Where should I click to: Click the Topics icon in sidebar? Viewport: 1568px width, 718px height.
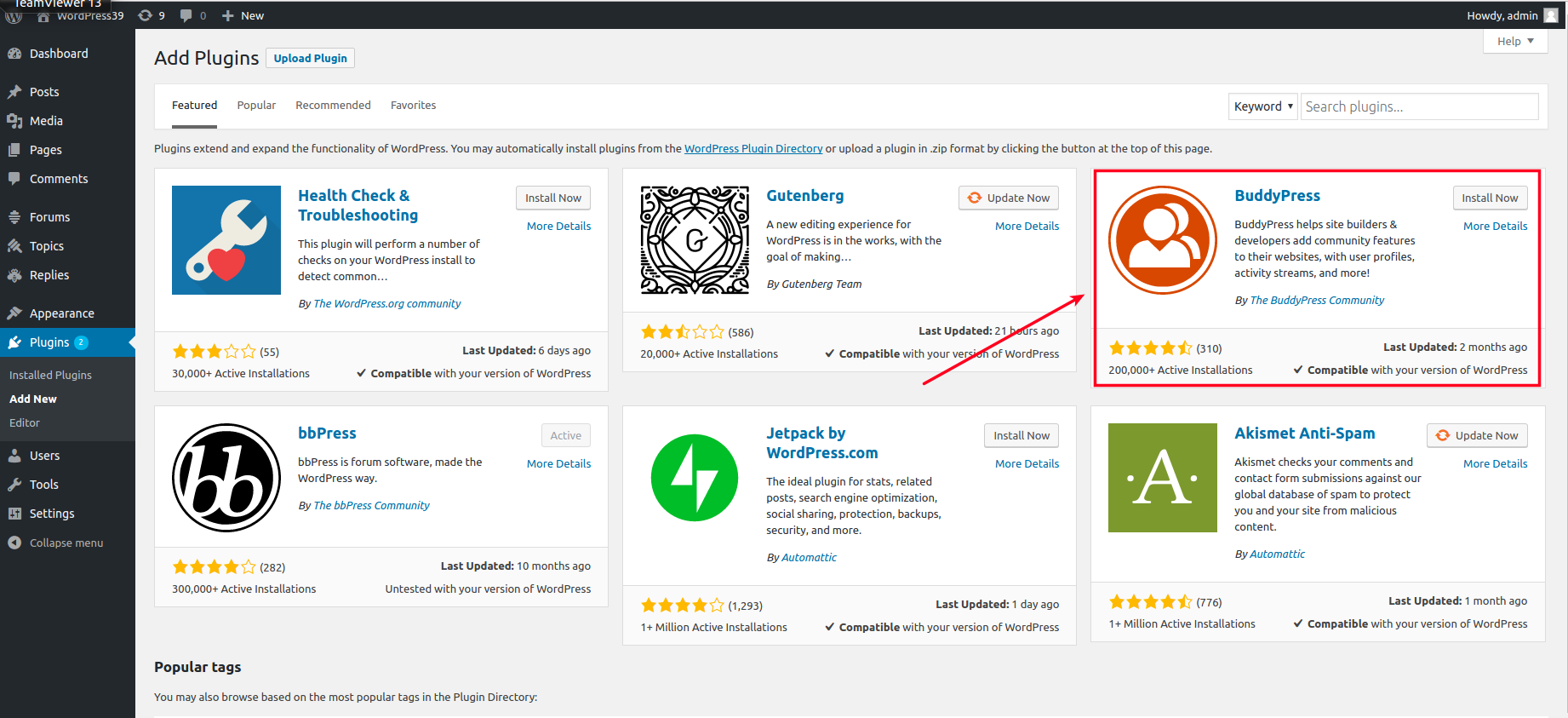pos(14,246)
